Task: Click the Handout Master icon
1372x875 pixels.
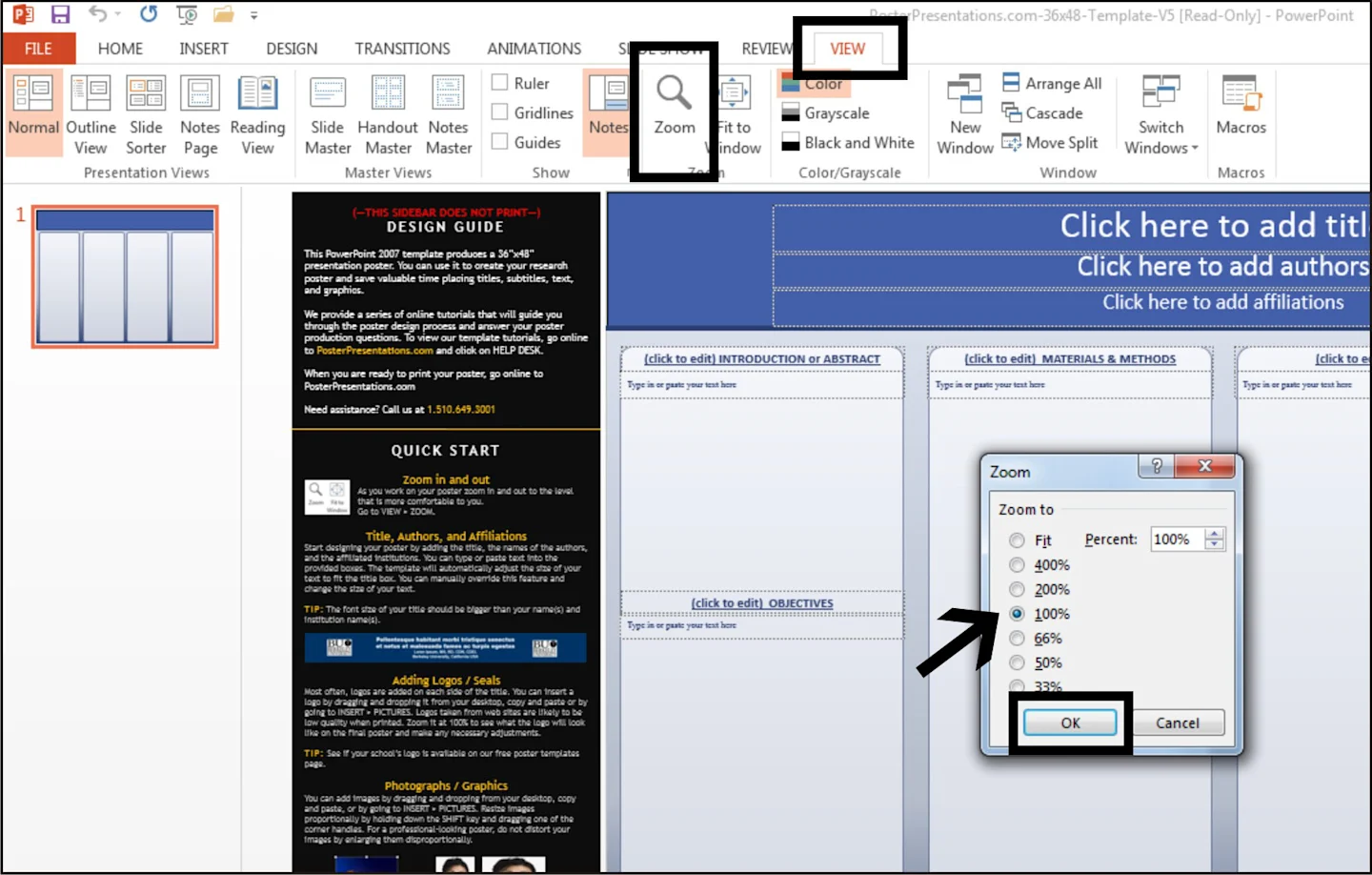Action: (x=388, y=114)
